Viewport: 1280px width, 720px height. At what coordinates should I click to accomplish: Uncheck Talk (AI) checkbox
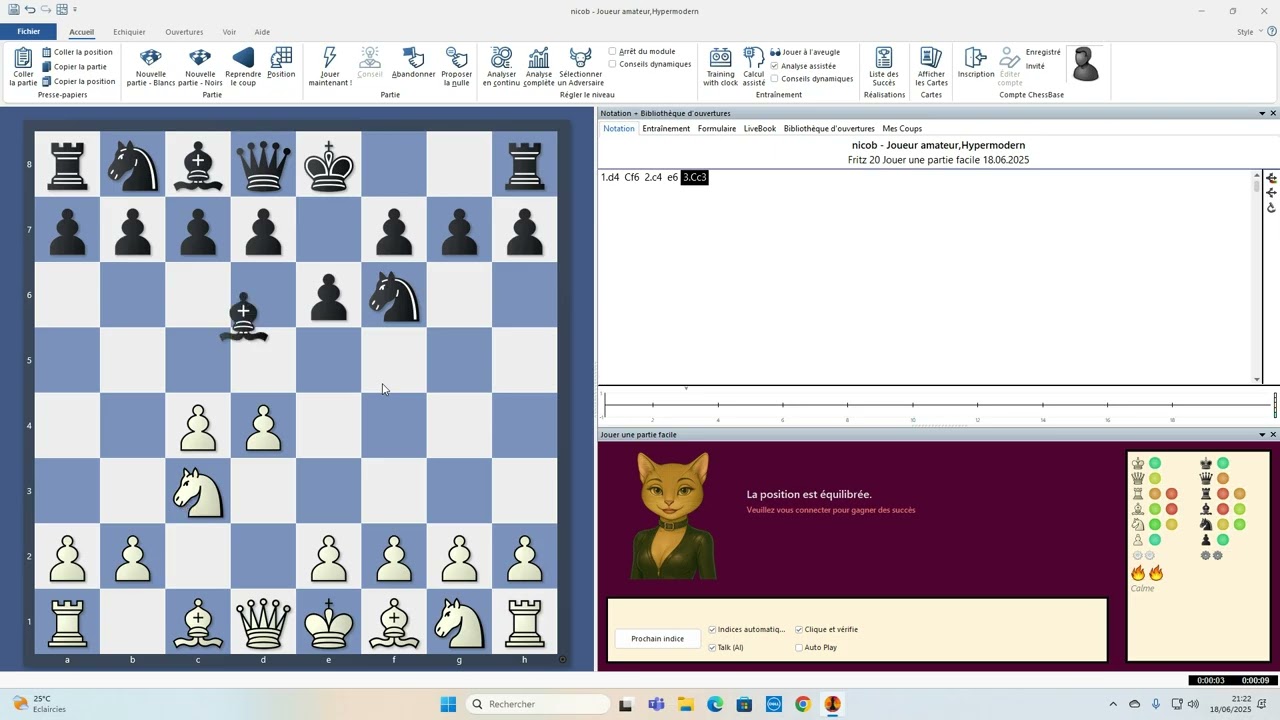(712, 648)
